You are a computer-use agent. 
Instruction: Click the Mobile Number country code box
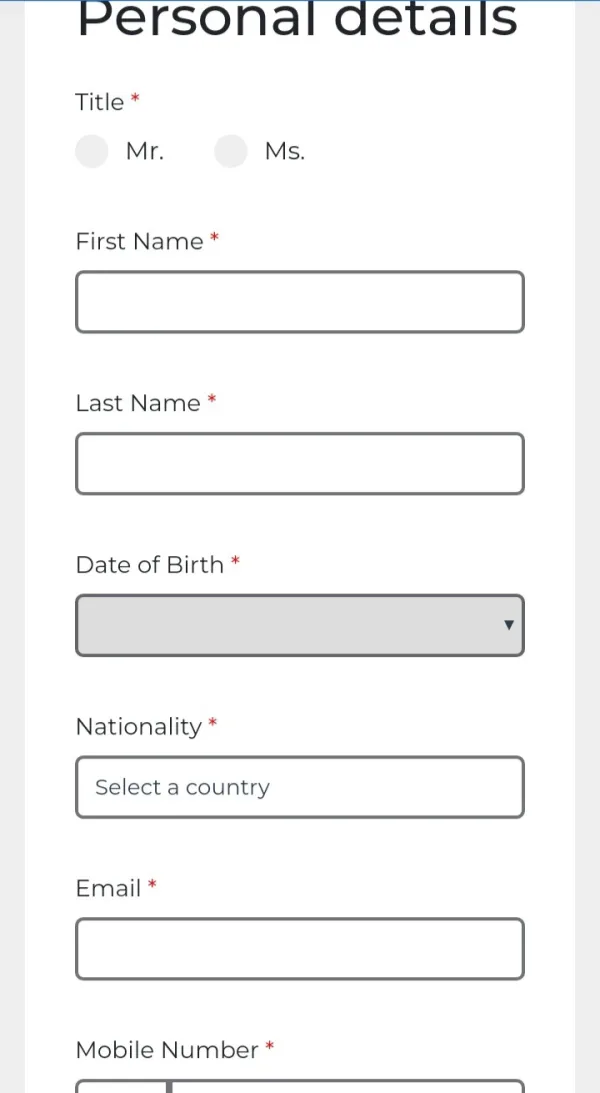click(x=121, y=1086)
